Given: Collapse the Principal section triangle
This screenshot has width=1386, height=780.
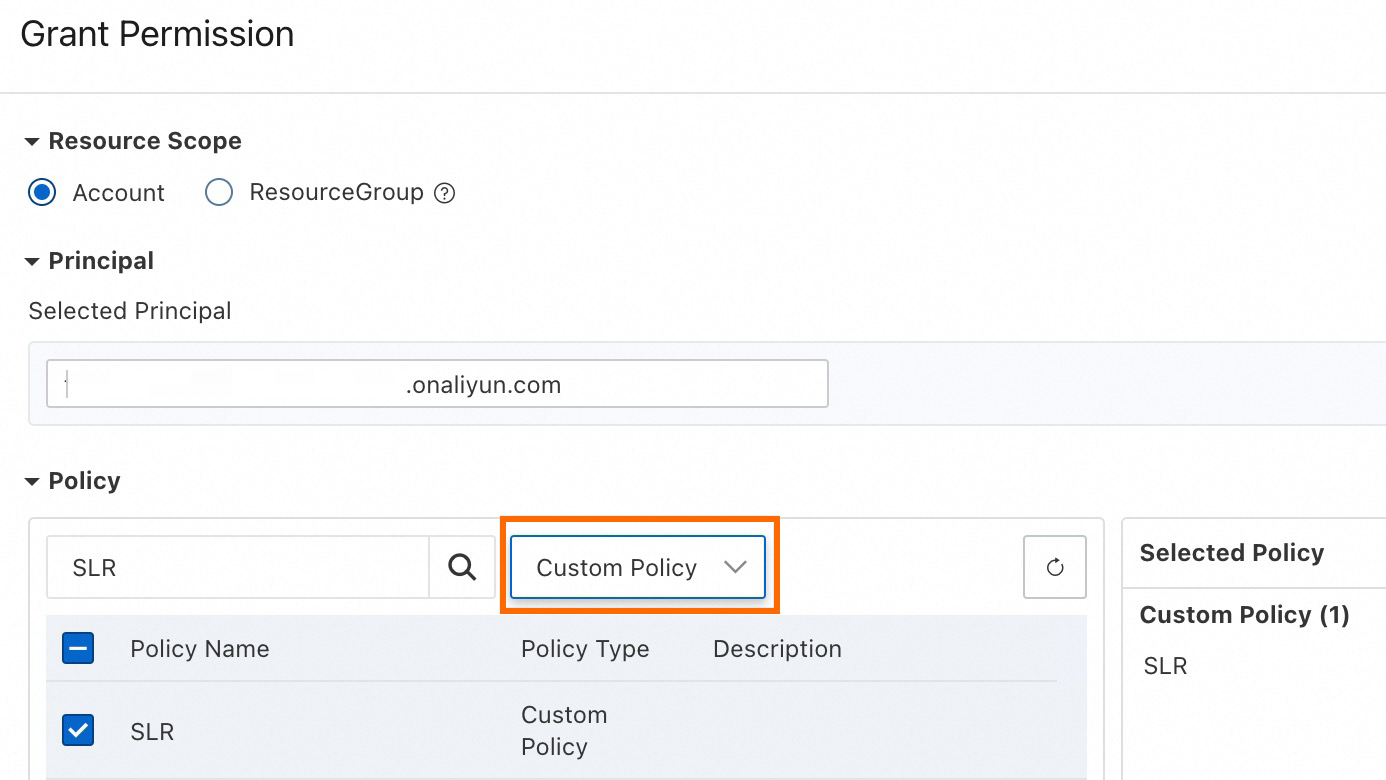Looking at the screenshot, I should (33, 260).
